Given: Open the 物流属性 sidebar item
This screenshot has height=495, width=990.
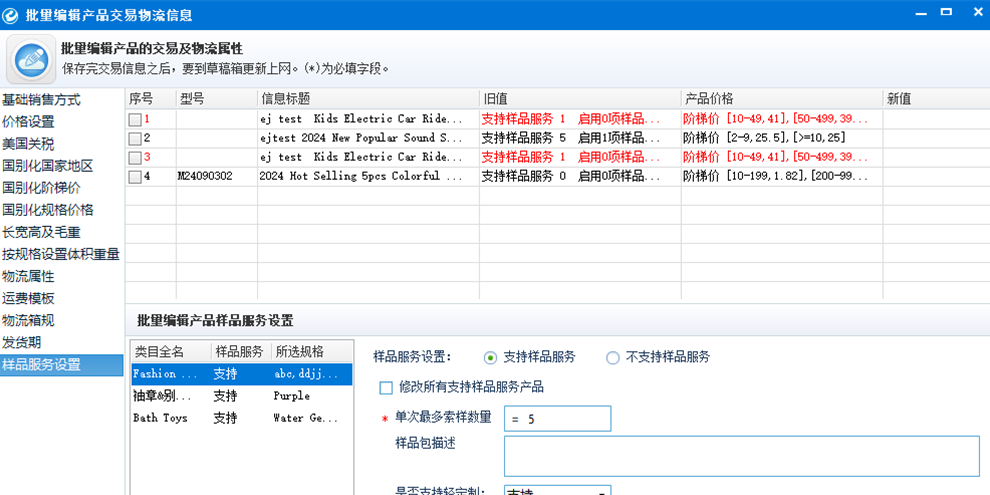Looking at the screenshot, I should [x=29, y=276].
